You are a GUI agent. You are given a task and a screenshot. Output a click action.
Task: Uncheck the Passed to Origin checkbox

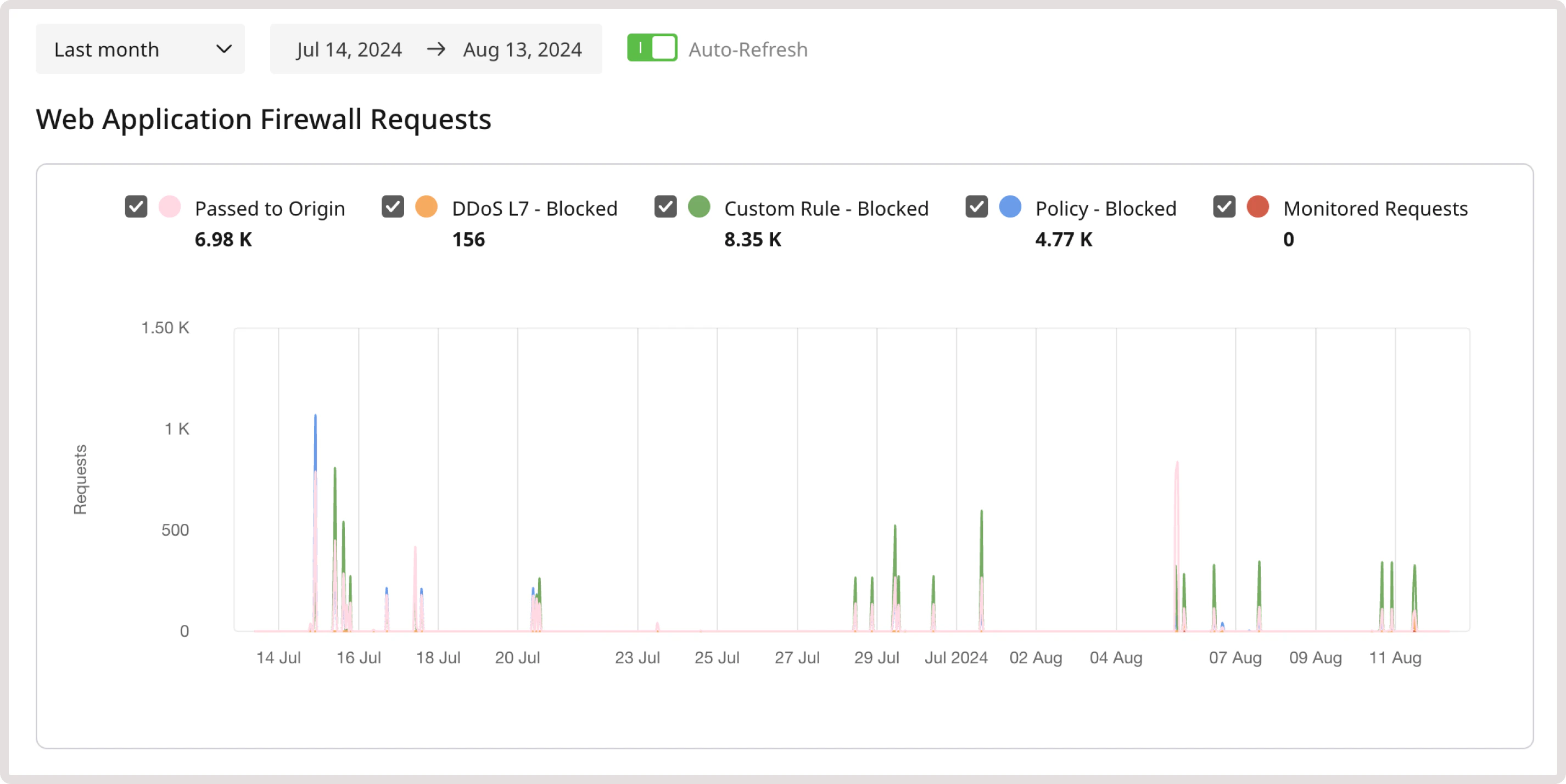point(136,207)
